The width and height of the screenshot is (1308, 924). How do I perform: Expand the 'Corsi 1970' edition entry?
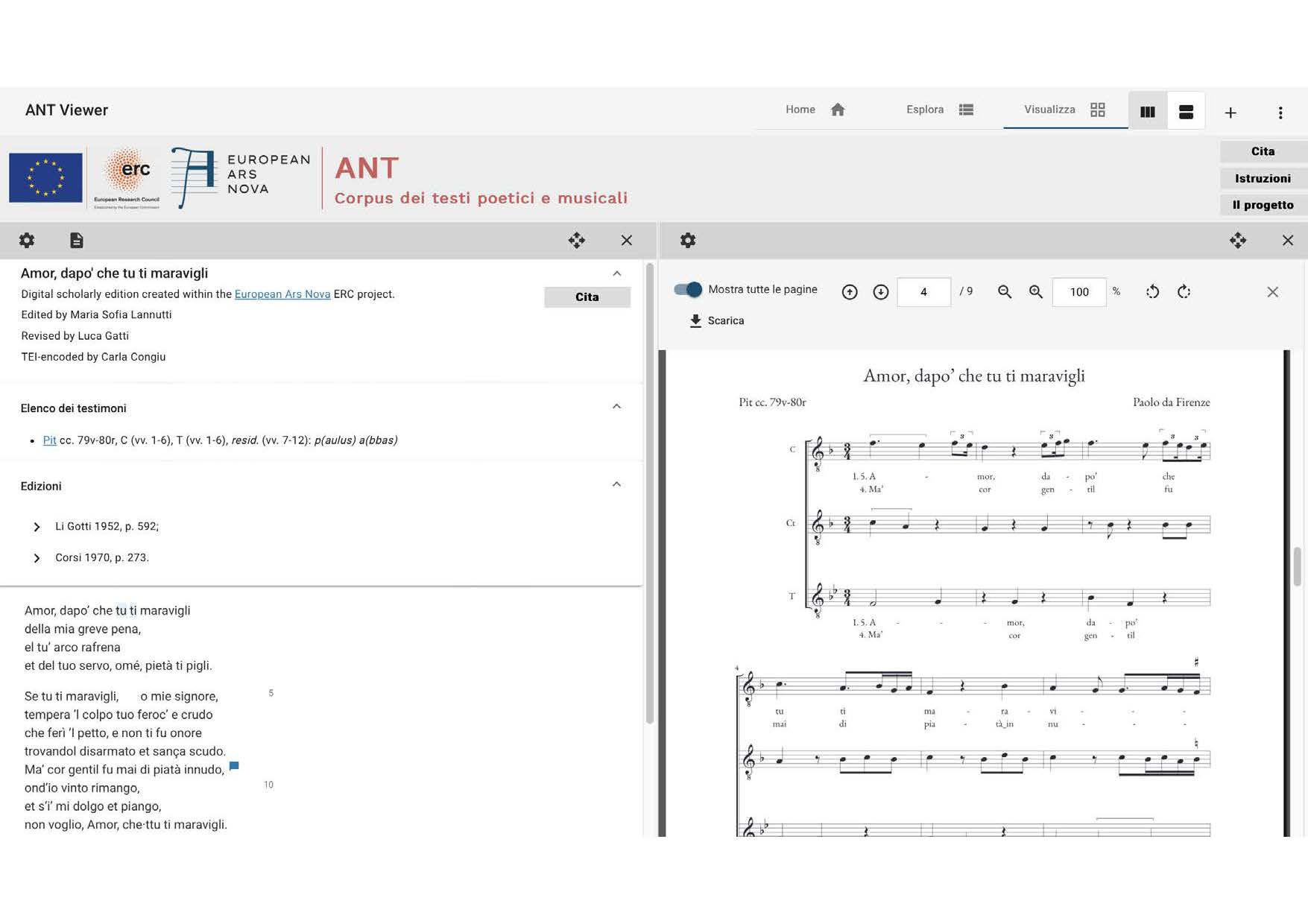37,558
